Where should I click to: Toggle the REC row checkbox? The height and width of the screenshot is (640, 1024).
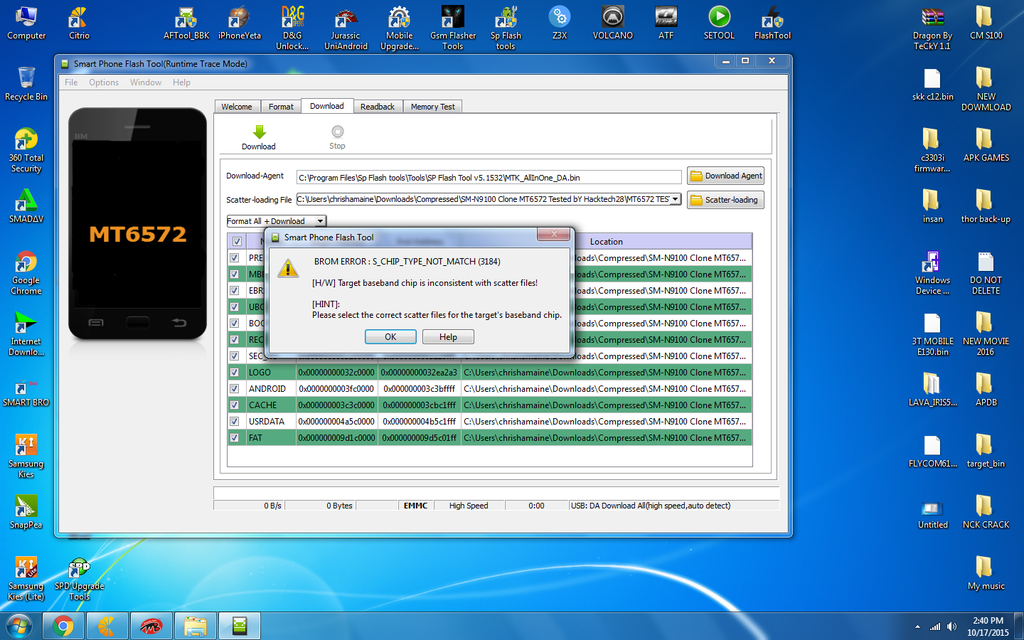[234, 340]
